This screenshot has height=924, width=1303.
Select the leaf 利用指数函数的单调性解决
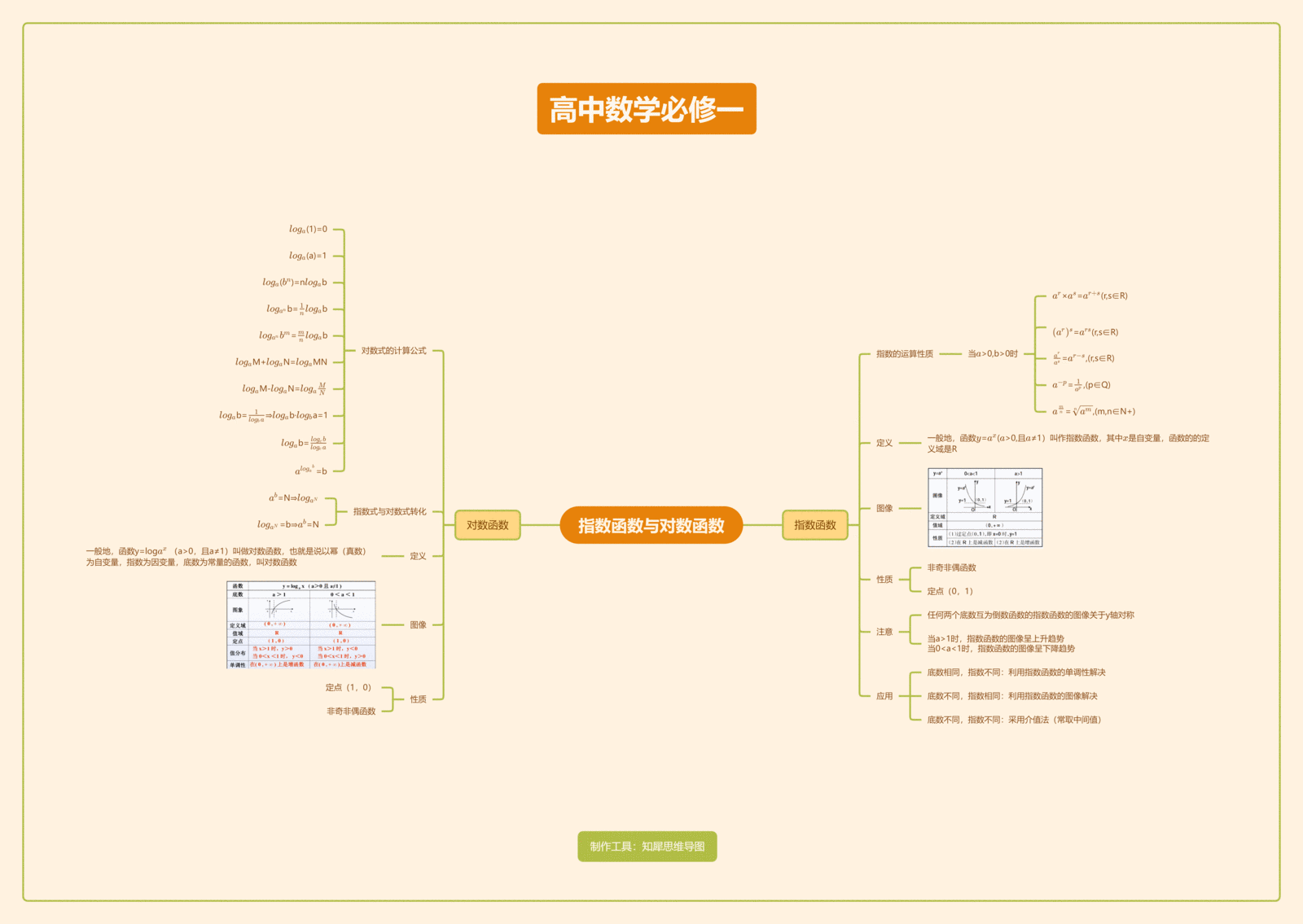(1016, 672)
